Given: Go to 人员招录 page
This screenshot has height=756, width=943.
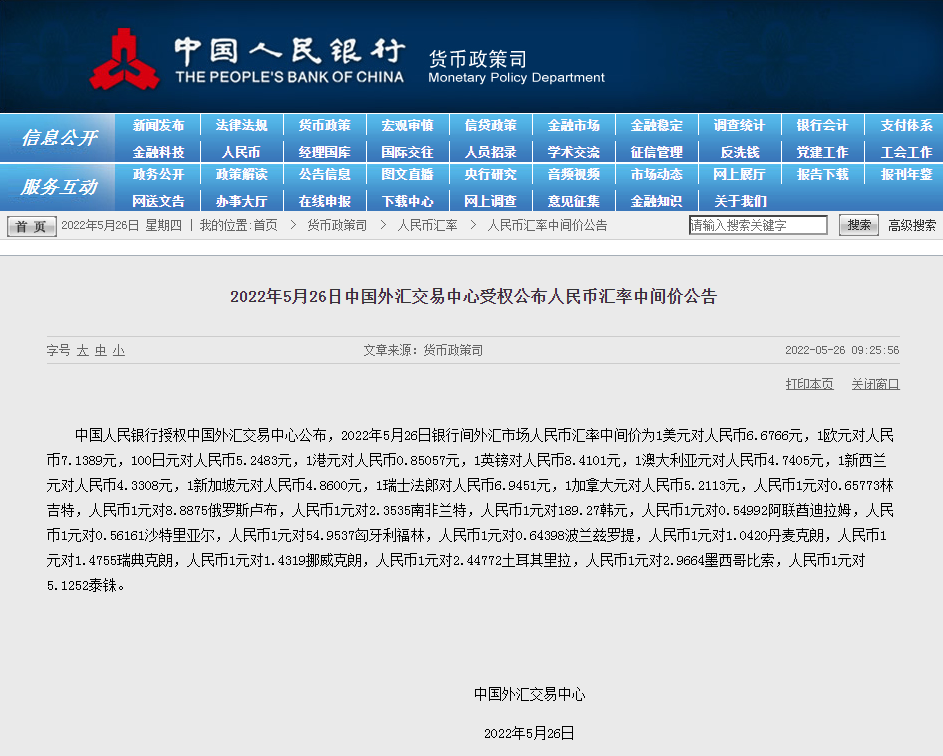Looking at the screenshot, I should coord(490,152).
